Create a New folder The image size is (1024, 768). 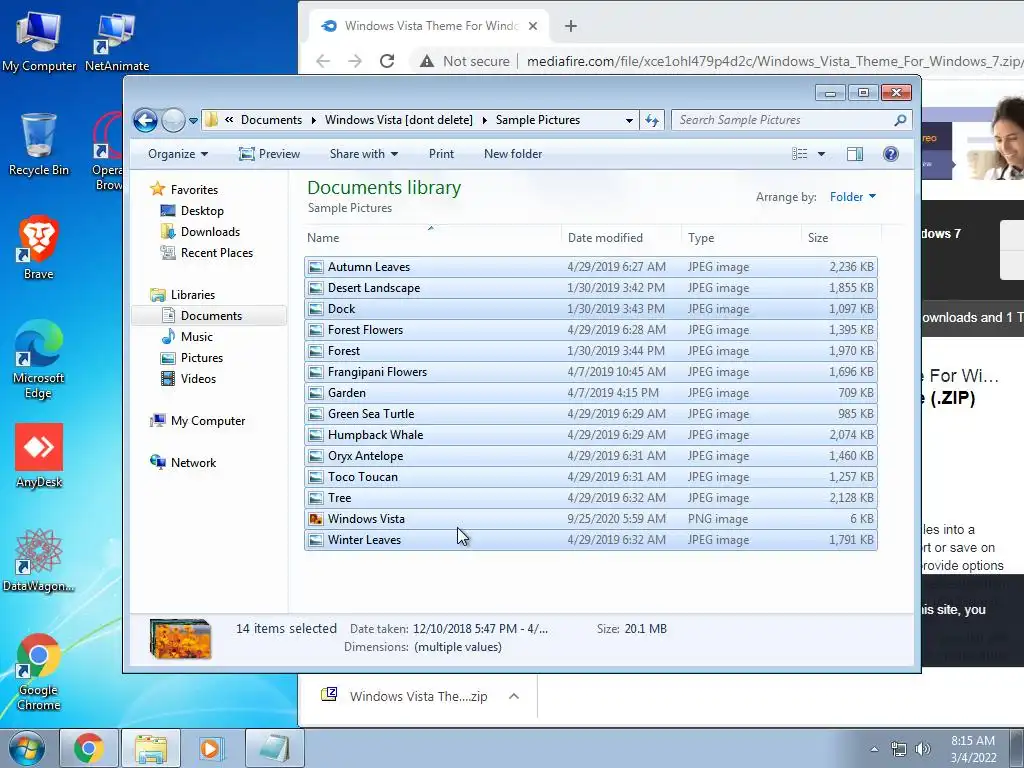coord(513,154)
